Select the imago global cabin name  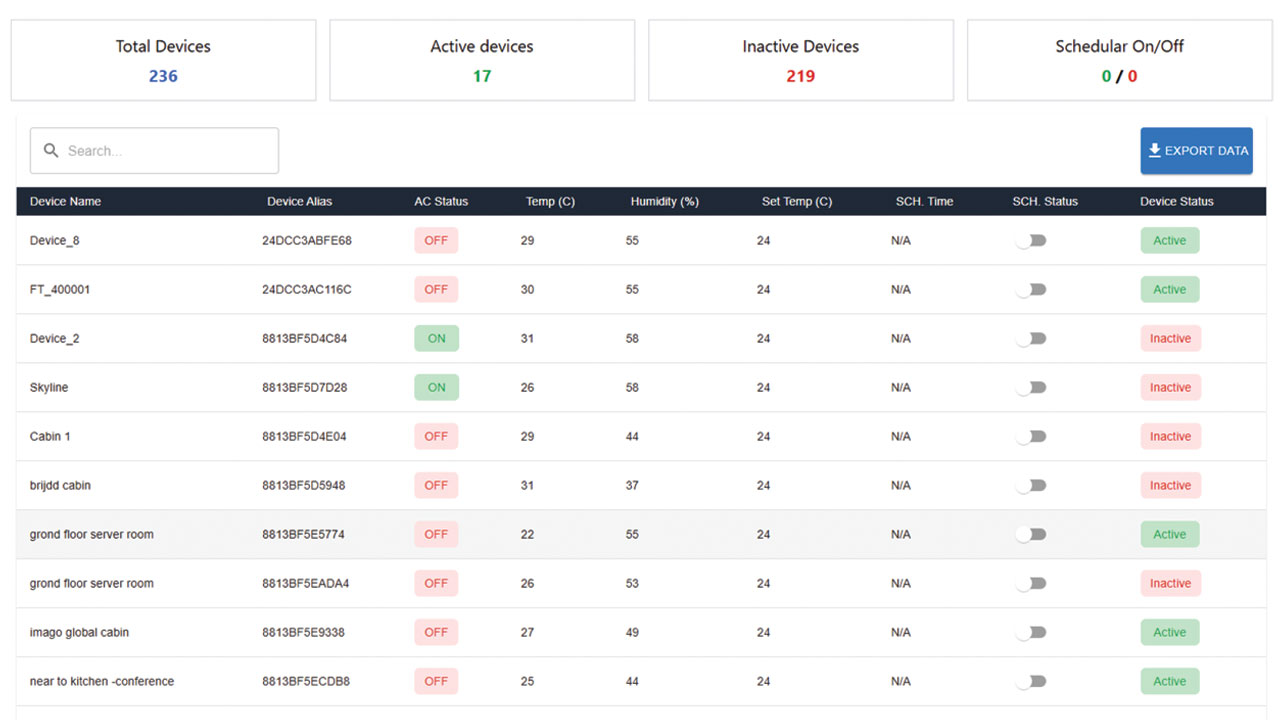79,633
